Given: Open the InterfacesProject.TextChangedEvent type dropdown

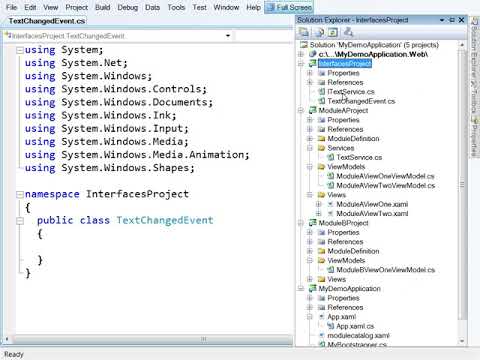Looking at the screenshot, I should [x=228, y=36].
